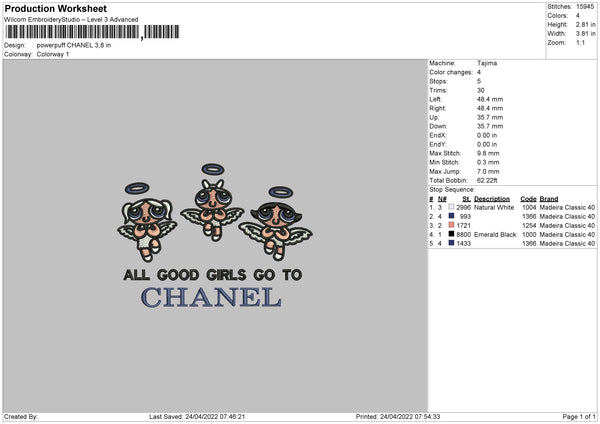Click thread code 1004
This screenshot has height=424, width=600.
pyautogui.click(x=529, y=207)
